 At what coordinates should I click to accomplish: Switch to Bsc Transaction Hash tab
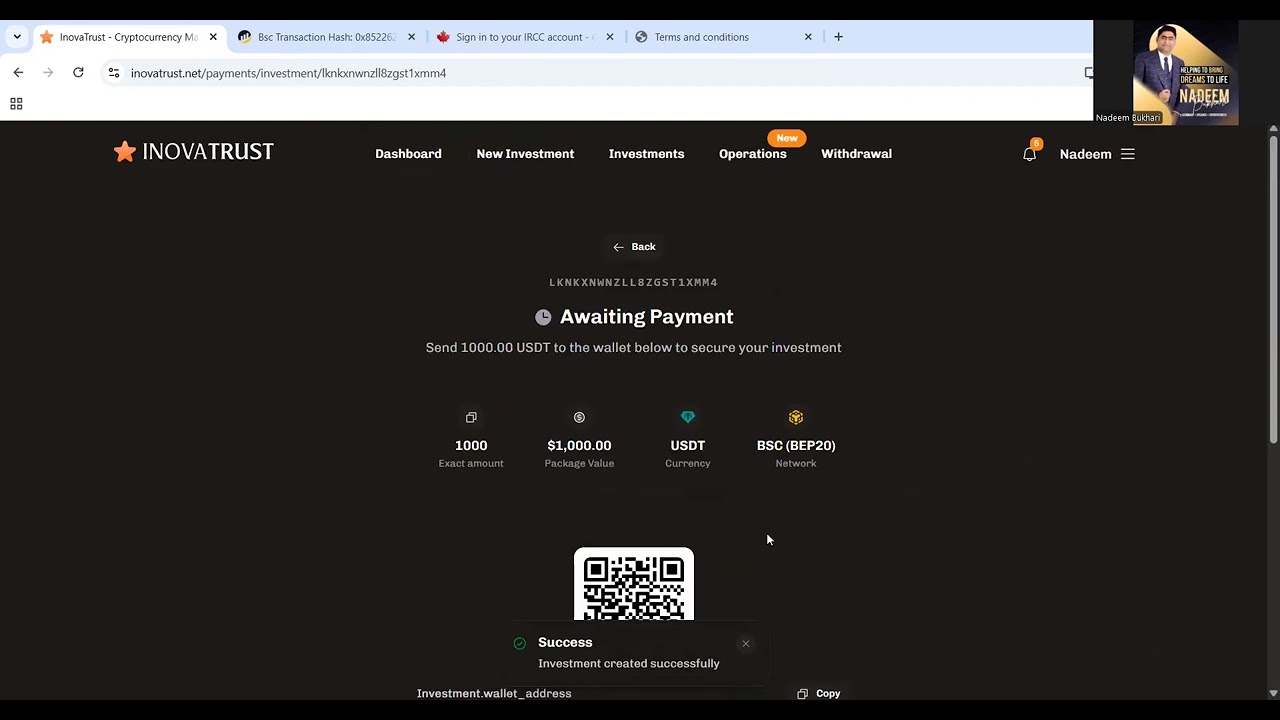pyautogui.click(x=326, y=37)
